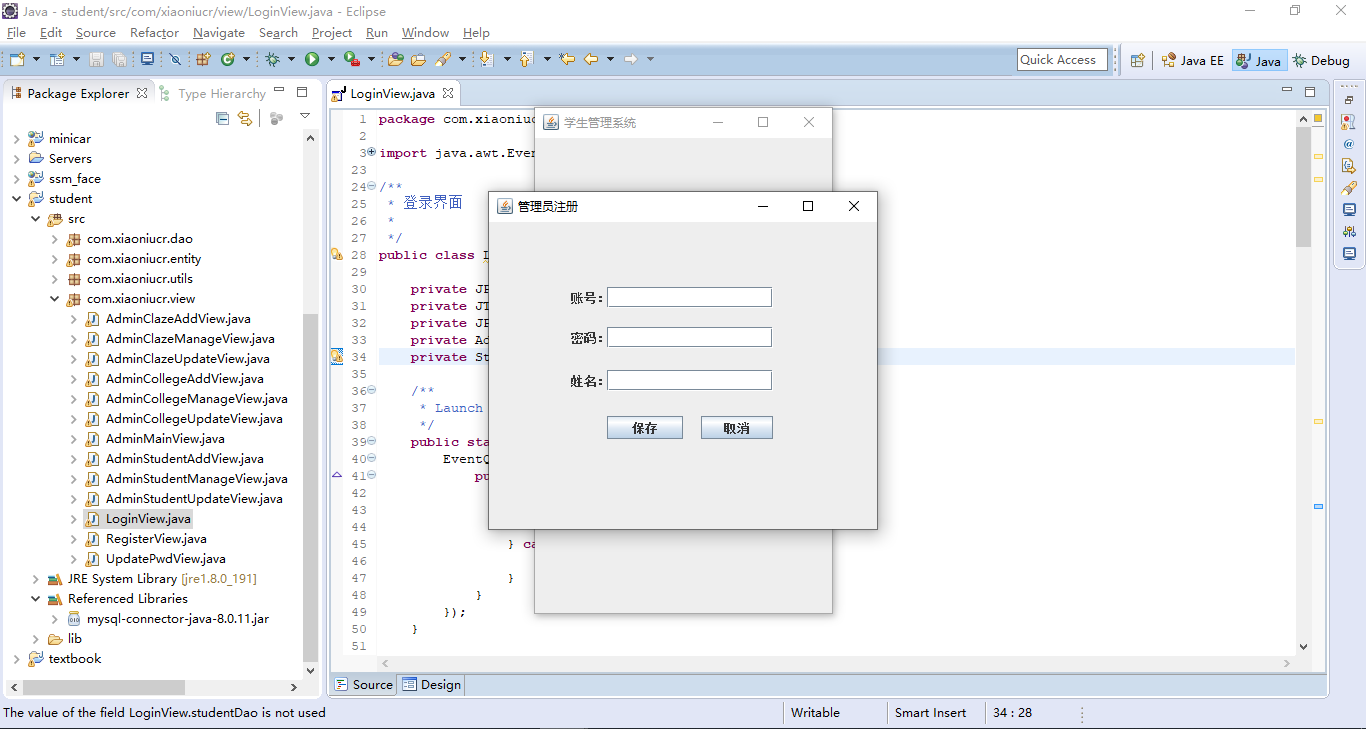Open the Project menu

(332, 33)
